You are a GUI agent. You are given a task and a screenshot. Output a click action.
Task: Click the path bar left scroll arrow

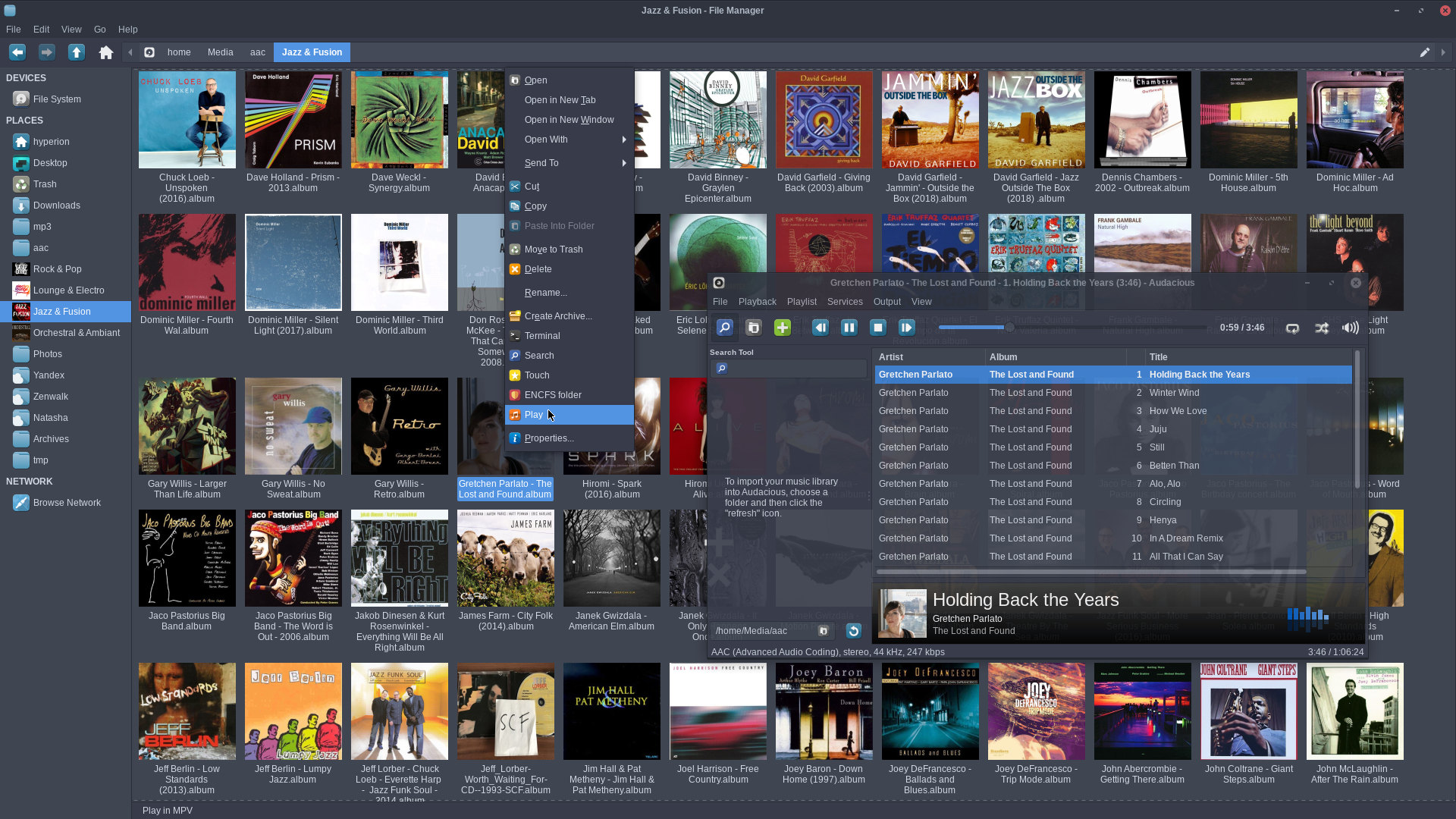130,52
